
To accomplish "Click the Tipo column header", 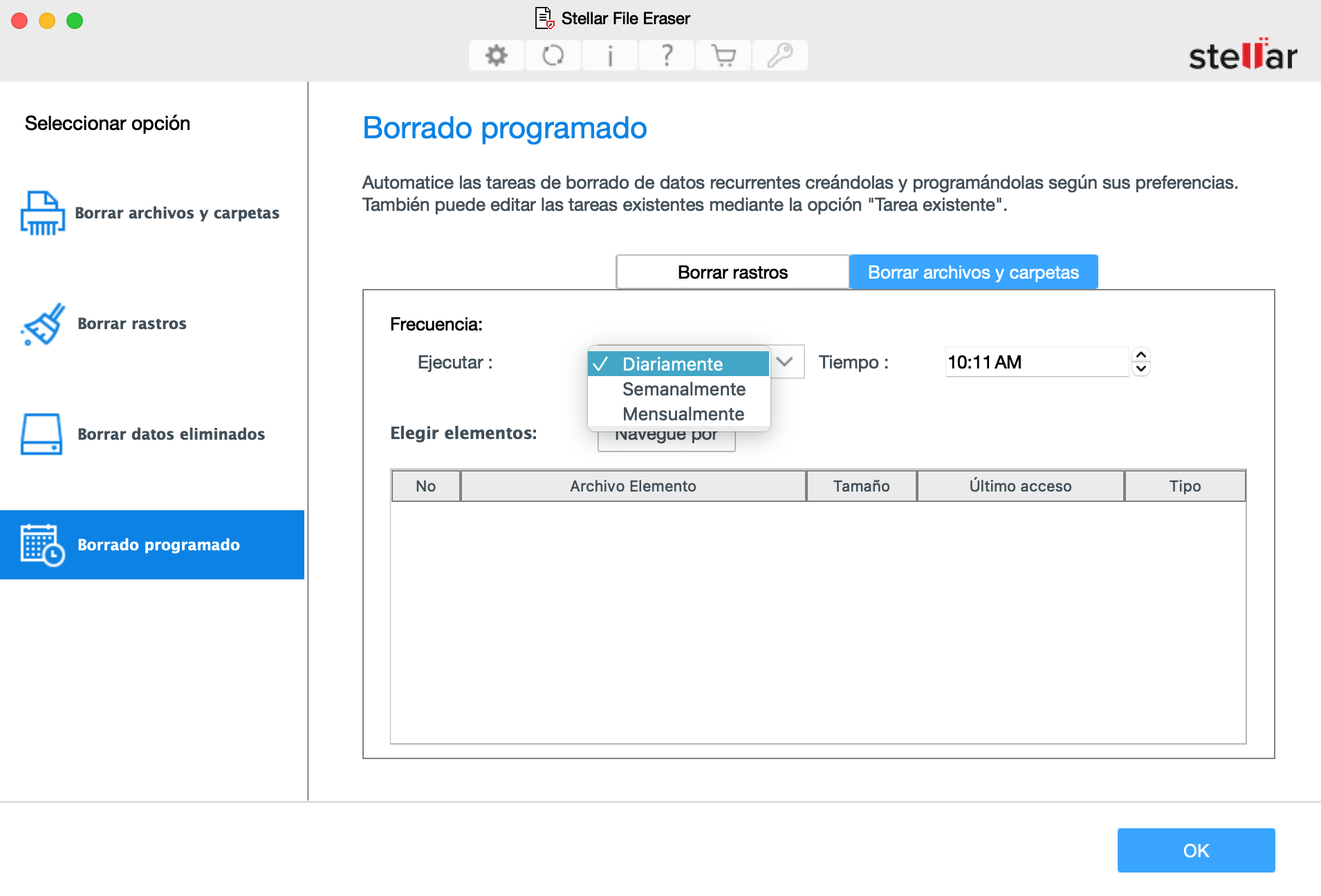I will pyautogui.click(x=1185, y=486).
